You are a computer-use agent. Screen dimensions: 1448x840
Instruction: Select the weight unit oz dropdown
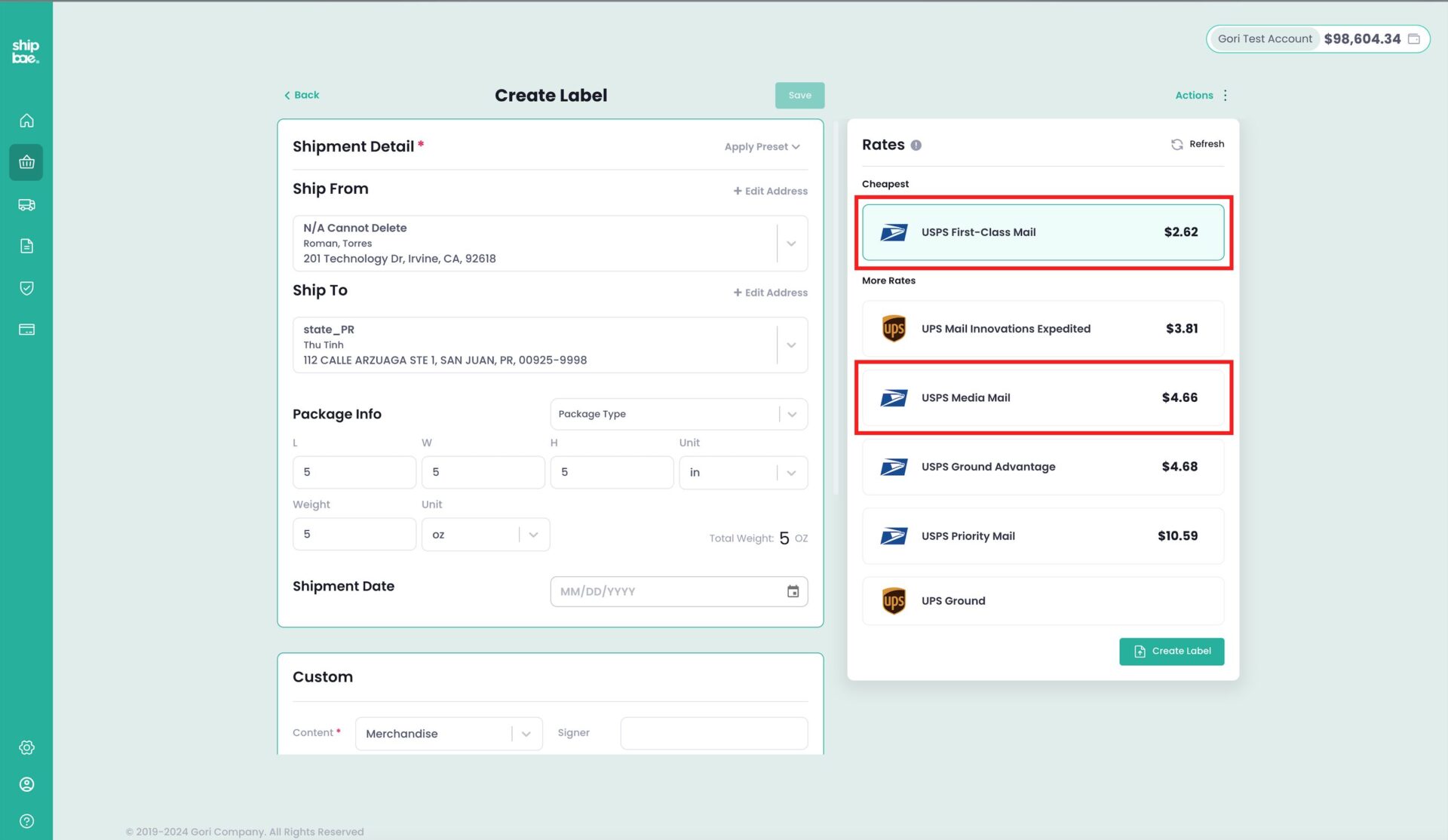point(484,533)
